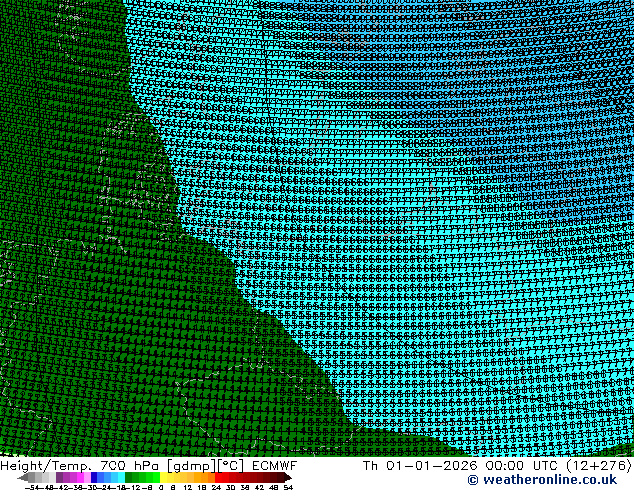The width and height of the screenshot is (634, 490).
Task: Click the weatheronline.co.uk copyright link
Action: pos(542,480)
